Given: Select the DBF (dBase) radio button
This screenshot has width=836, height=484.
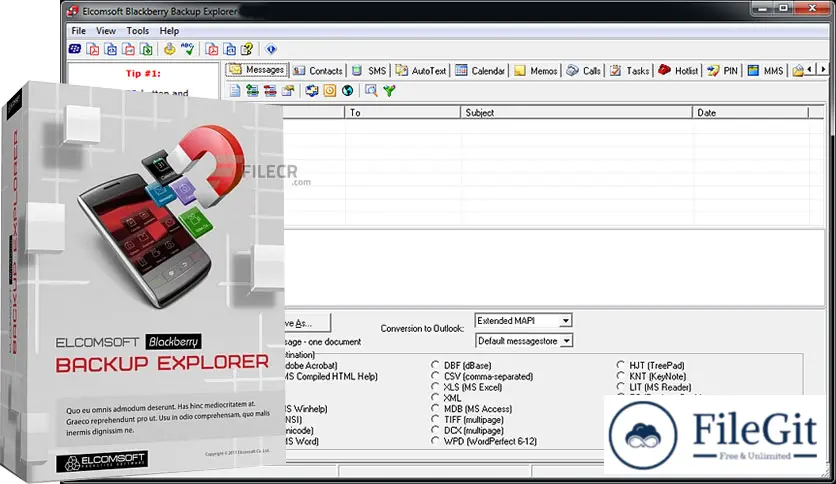Looking at the screenshot, I should 435,365.
